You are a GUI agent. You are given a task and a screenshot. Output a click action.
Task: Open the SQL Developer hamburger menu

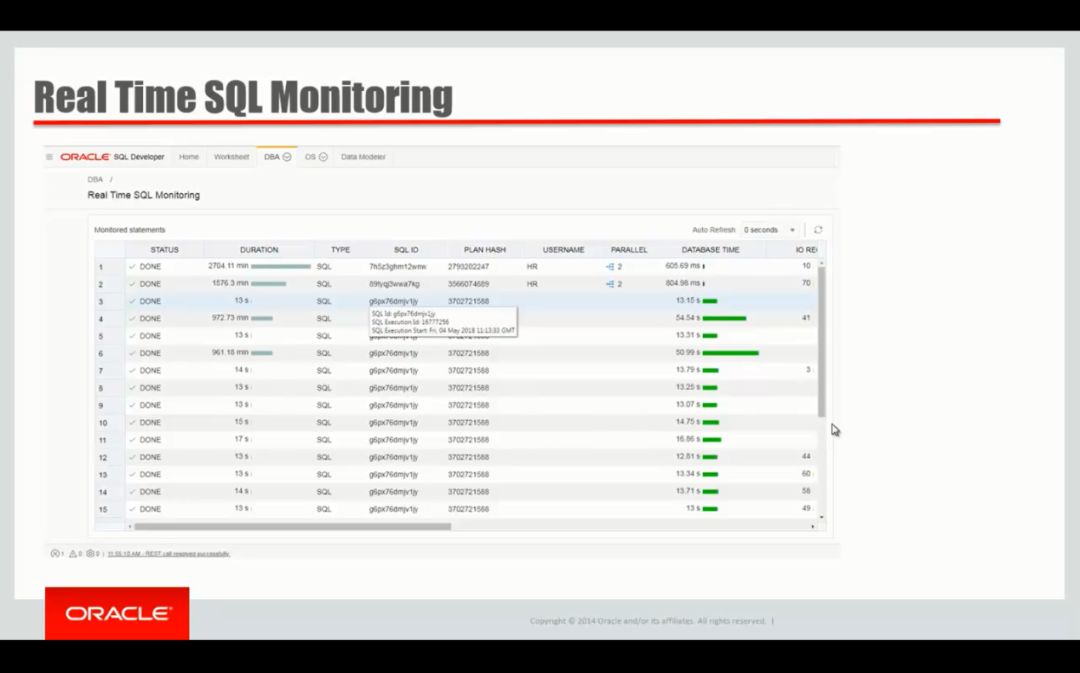(x=47, y=157)
